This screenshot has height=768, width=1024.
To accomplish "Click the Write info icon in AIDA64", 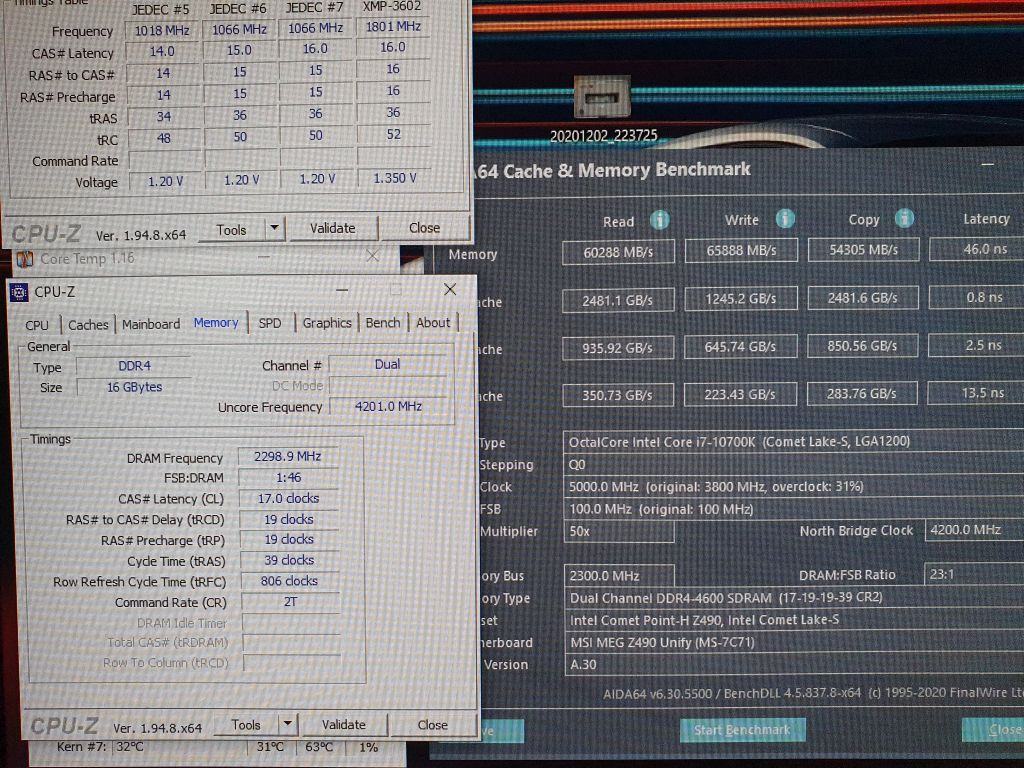I will pyautogui.click(x=785, y=219).
